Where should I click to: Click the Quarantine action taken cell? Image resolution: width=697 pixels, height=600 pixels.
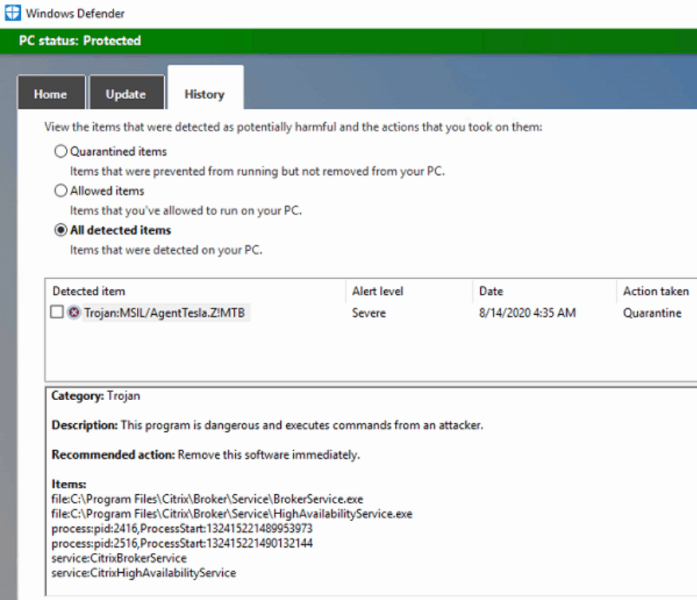(x=652, y=313)
